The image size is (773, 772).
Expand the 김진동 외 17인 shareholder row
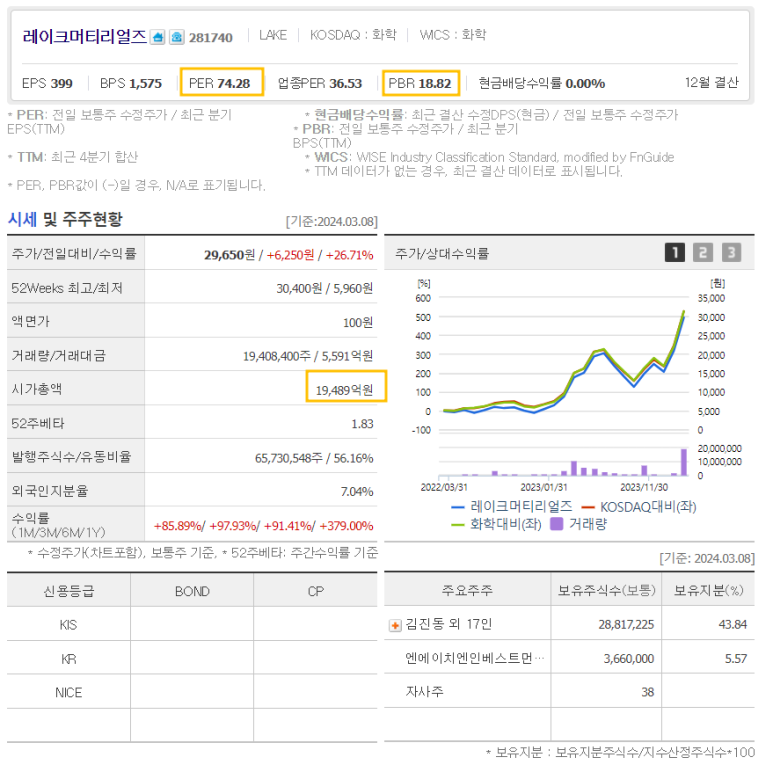tap(395, 625)
